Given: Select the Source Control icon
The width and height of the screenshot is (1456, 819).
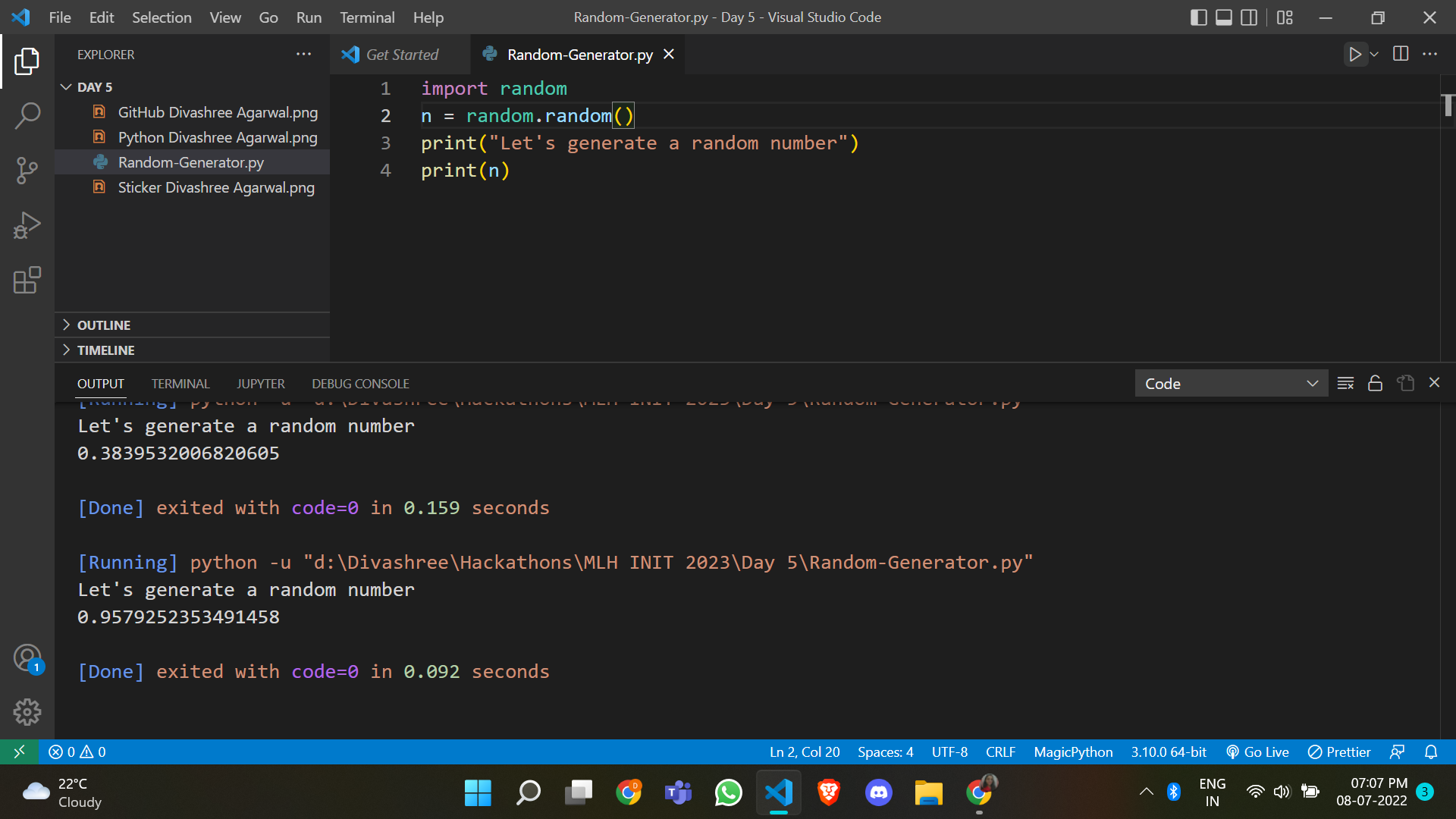Looking at the screenshot, I should pyautogui.click(x=27, y=171).
